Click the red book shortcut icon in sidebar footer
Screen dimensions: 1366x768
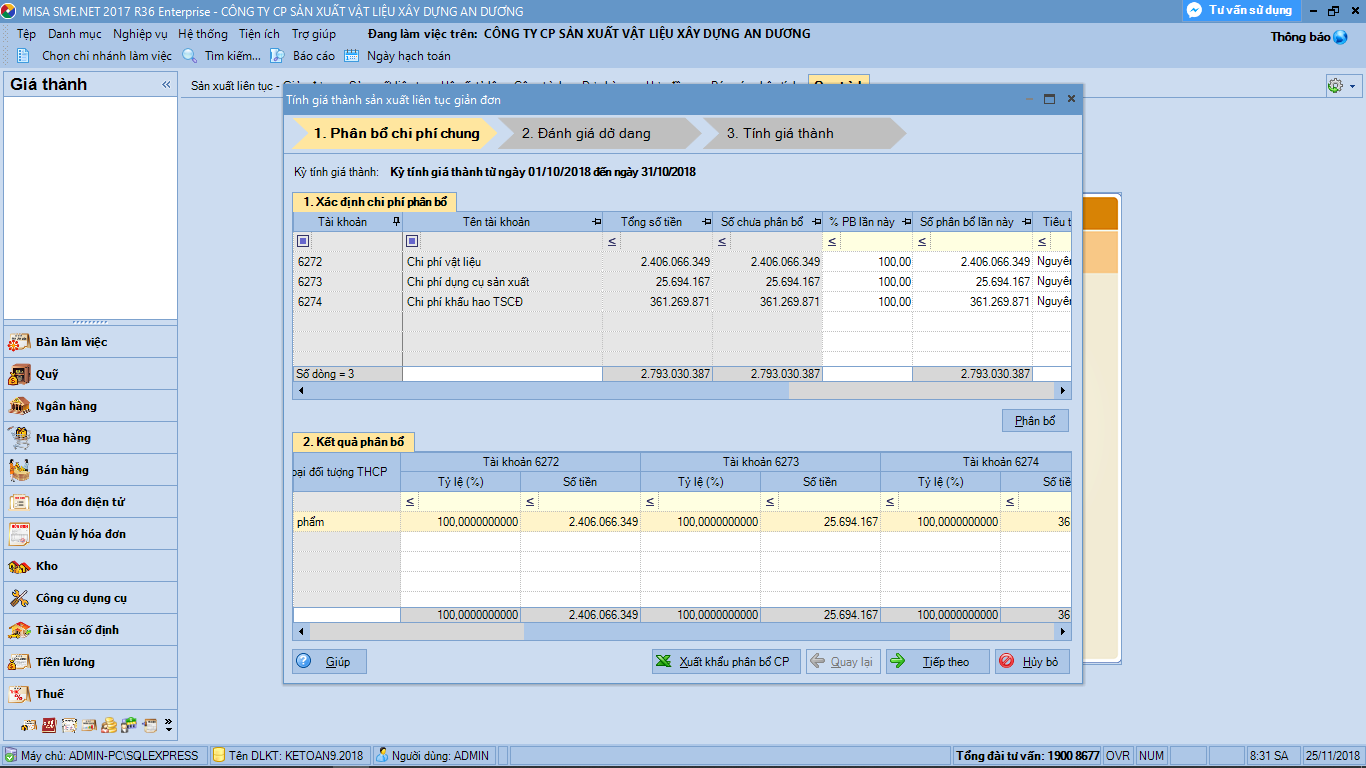point(49,725)
